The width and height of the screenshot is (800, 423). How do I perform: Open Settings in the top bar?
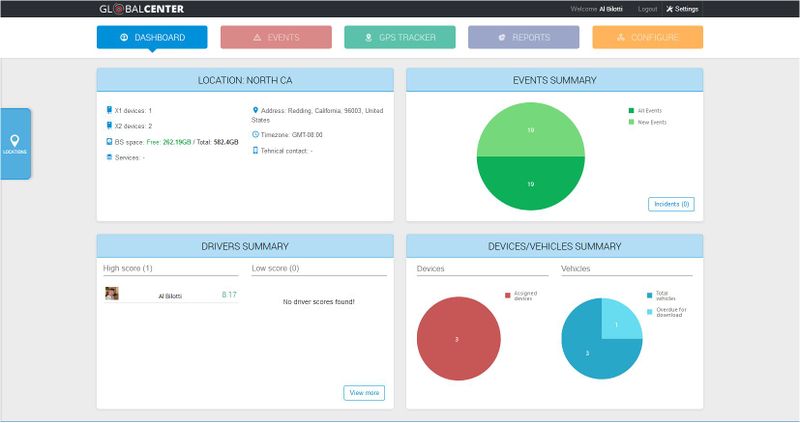[682, 9]
